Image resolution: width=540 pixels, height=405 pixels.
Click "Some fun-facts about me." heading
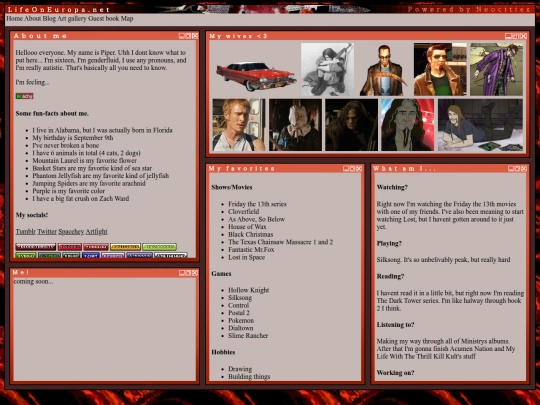[52, 113]
